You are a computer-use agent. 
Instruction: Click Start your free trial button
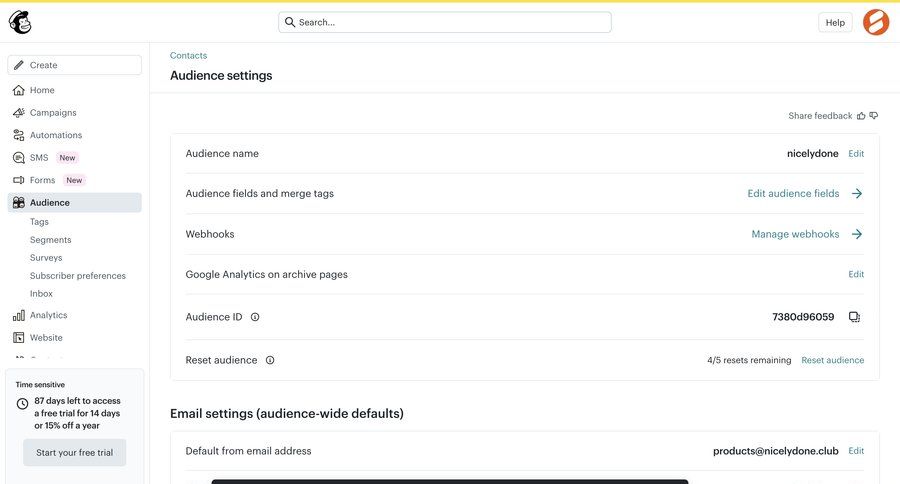pos(75,452)
